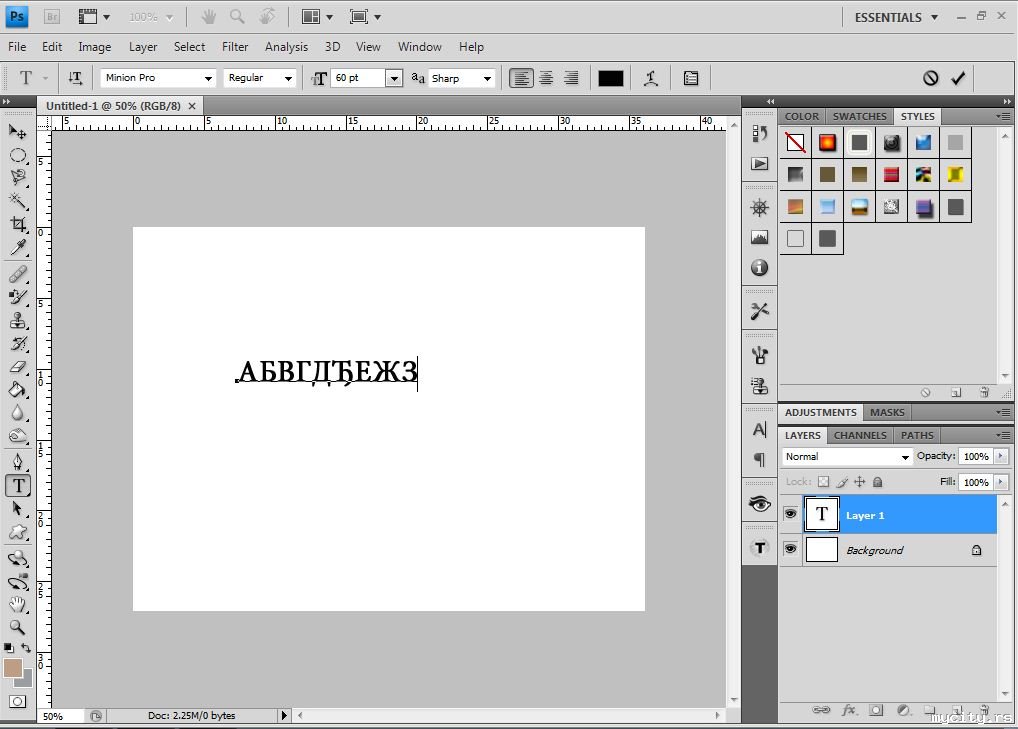Screen dimensions: 1018x729
Task: Select the Crop tool
Action: [18, 224]
